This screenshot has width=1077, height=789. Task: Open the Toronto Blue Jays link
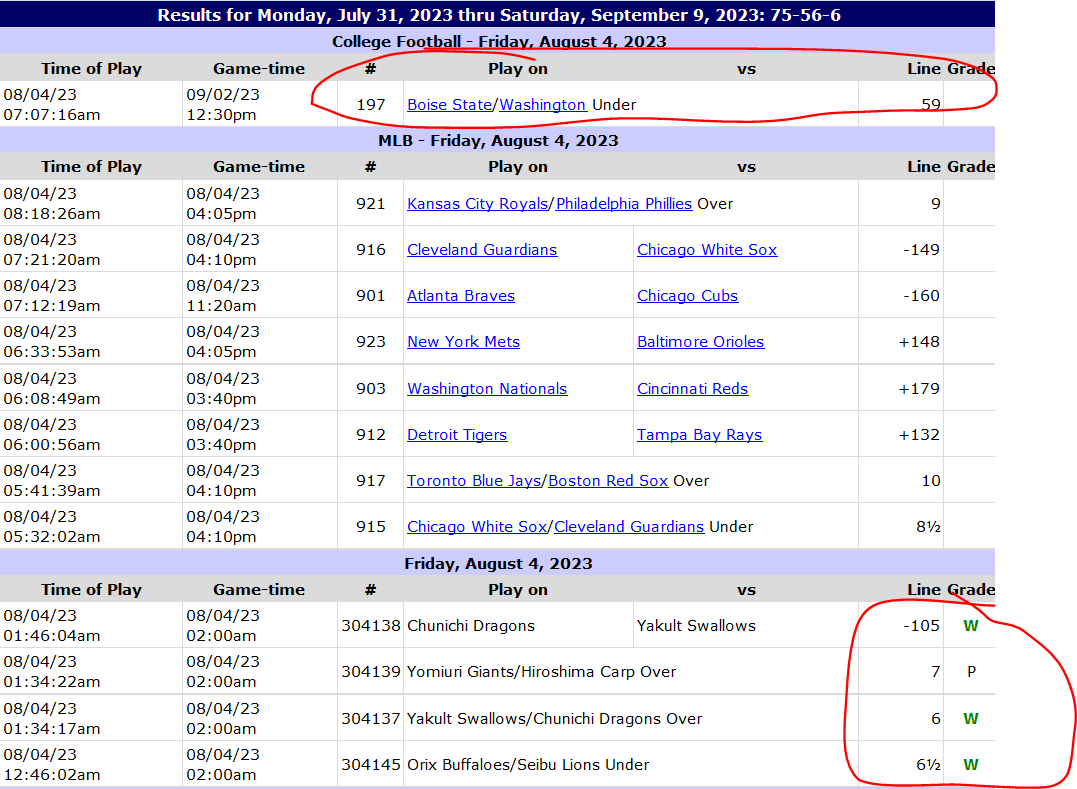tap(474, 481)
